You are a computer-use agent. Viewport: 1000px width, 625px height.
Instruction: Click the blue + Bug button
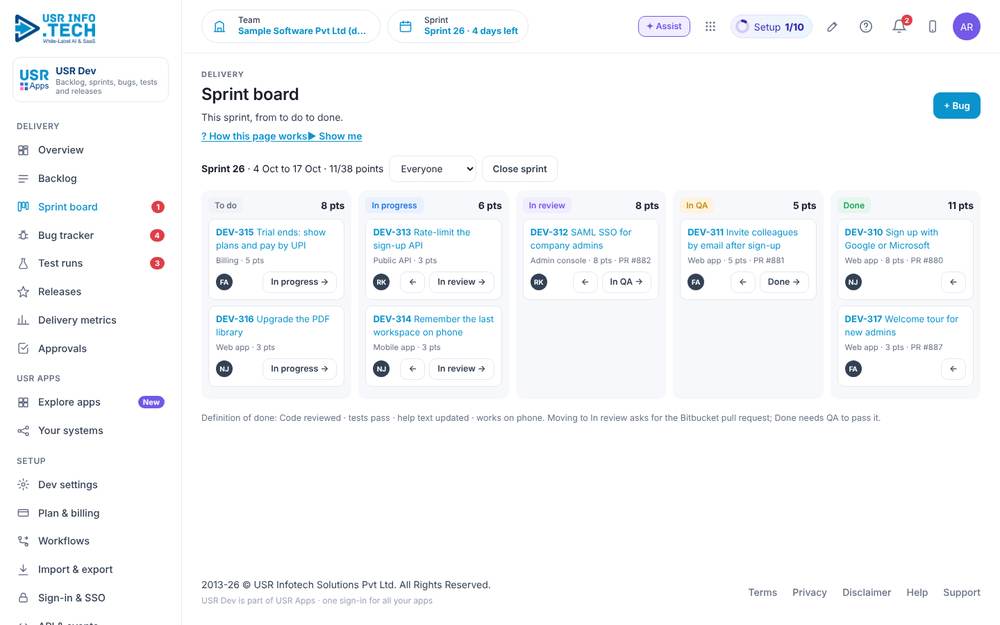(956, 106)
